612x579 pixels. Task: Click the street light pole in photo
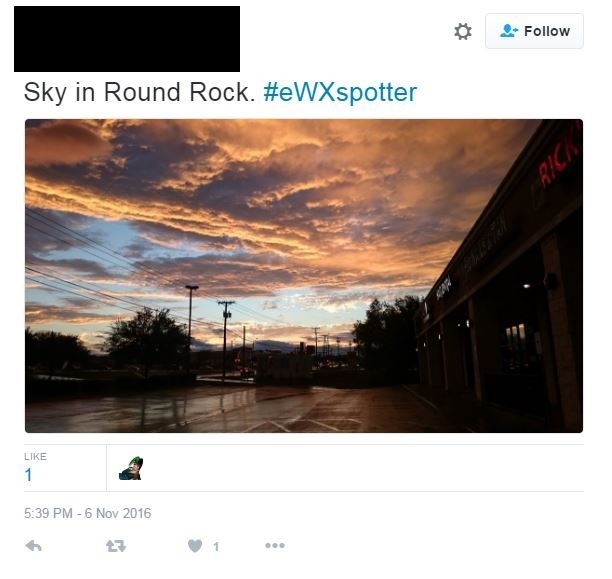point(191,318)
